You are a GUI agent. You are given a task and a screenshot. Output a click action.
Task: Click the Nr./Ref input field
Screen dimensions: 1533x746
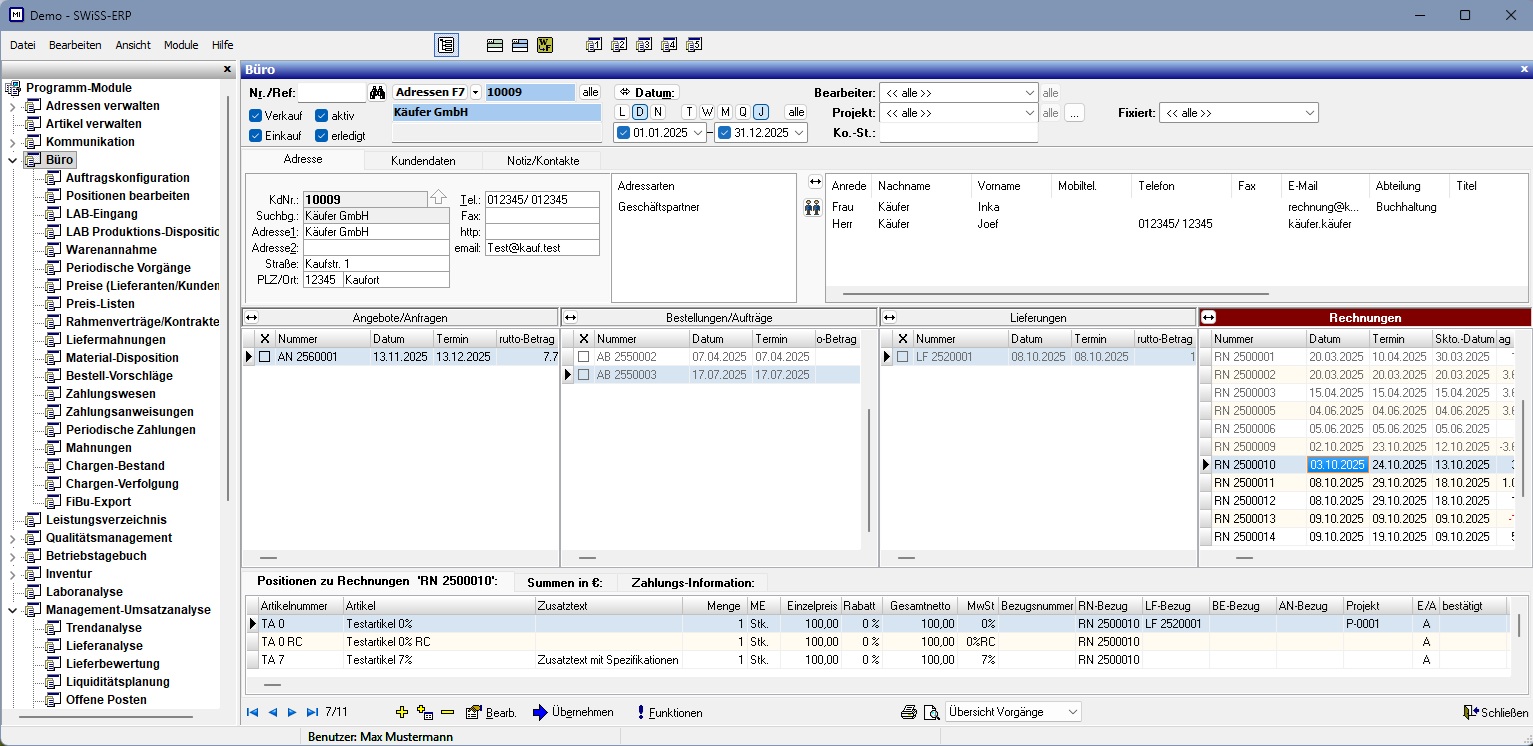coord(332,93)
